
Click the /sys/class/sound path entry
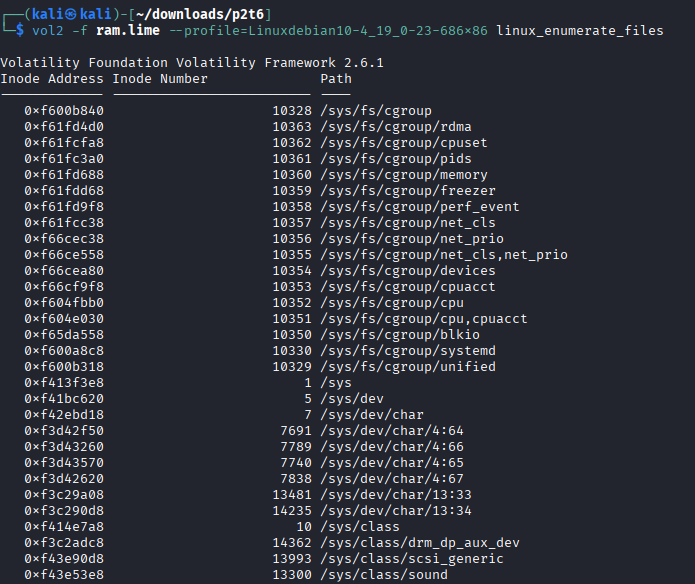click(x=380, y=575)
